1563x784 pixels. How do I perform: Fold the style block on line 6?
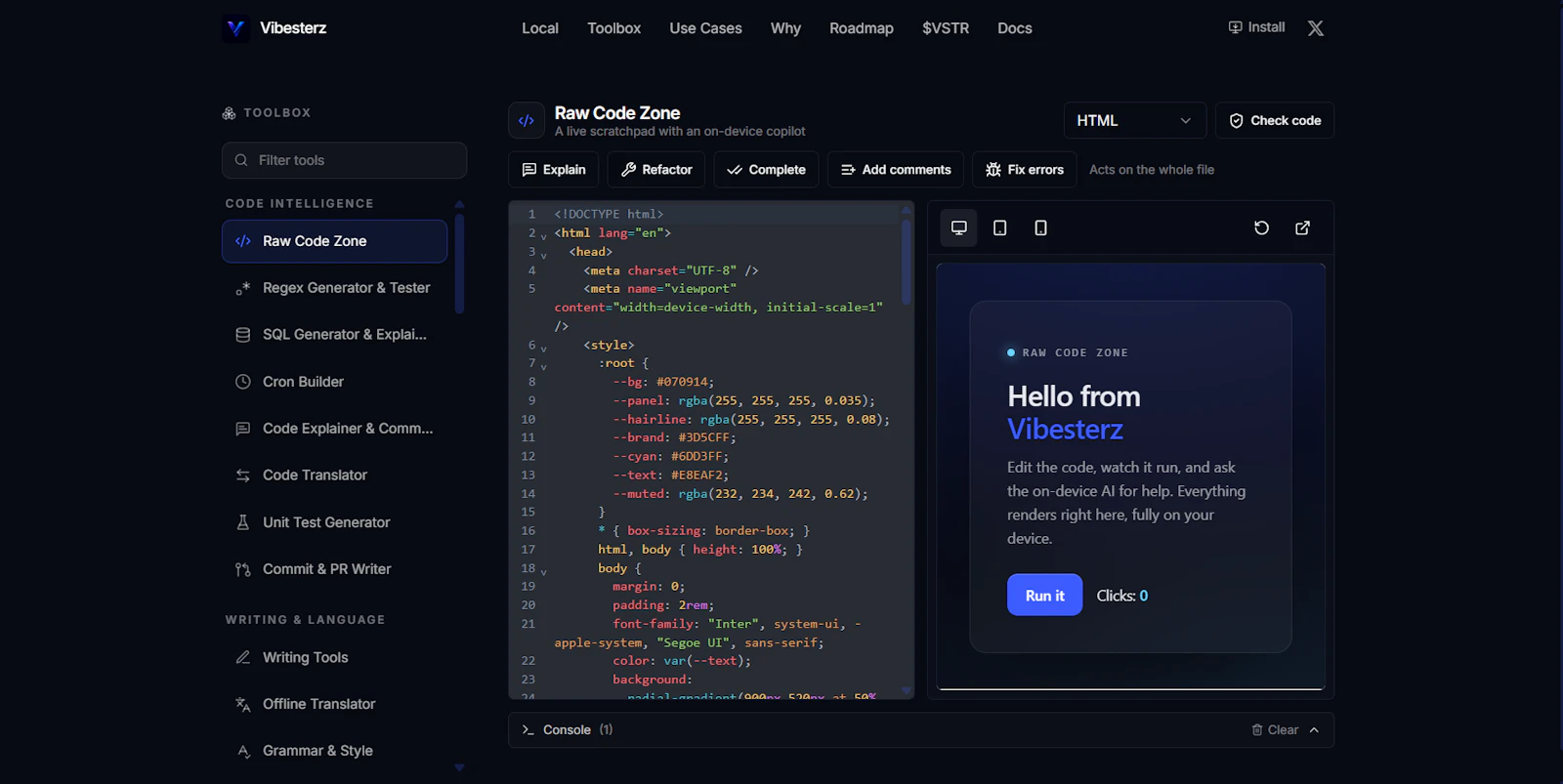tap(544, 349)
